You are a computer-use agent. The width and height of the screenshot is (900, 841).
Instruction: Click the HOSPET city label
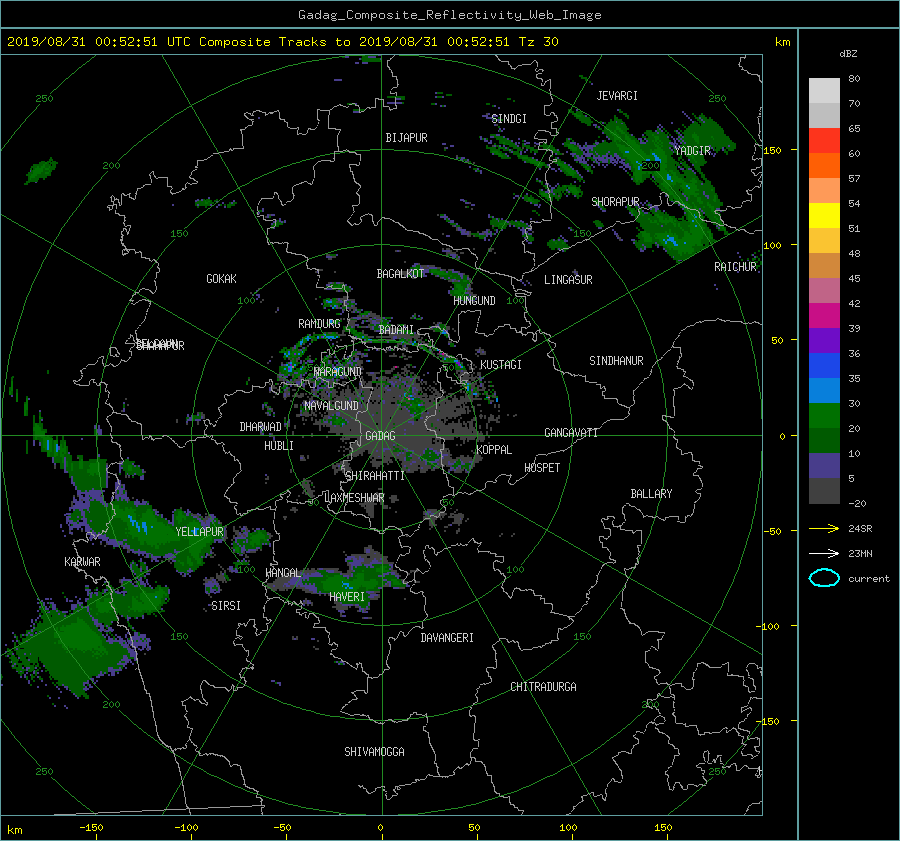[542, 468]
